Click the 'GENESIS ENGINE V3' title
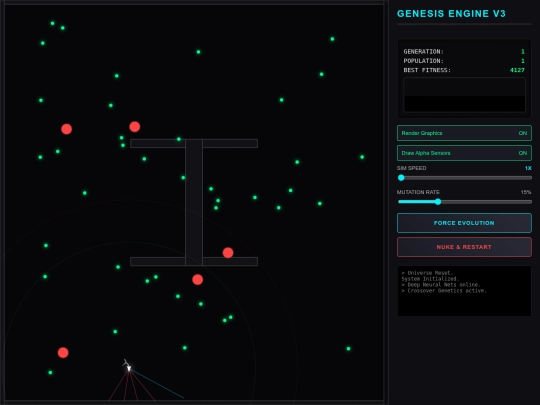 (451, 14)
